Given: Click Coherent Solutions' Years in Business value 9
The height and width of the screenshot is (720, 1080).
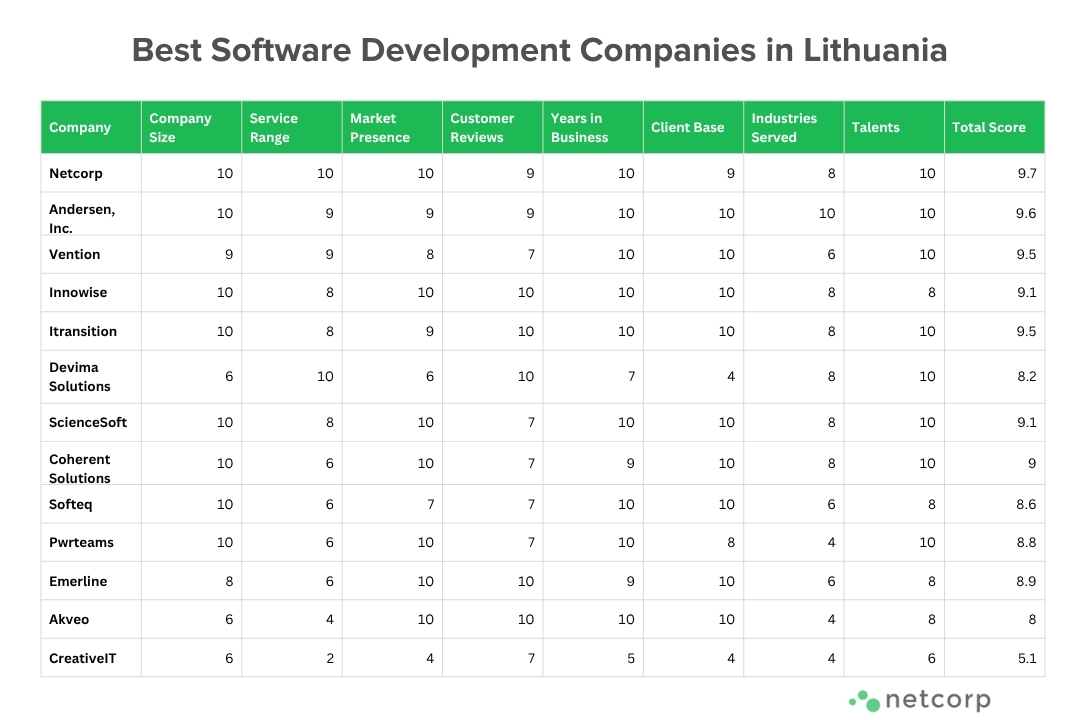Looking at the screenshot, I should click(x=631, y=463).
